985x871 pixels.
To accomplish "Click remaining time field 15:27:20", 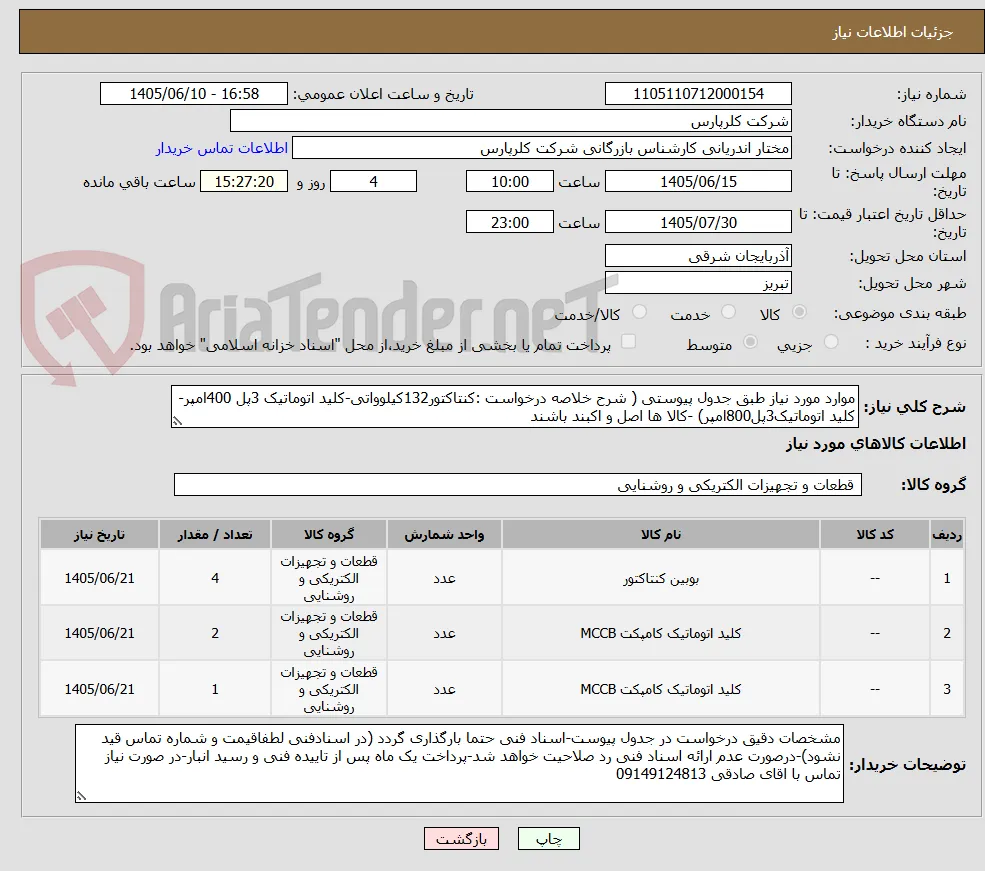I will (x=244, y=181).
